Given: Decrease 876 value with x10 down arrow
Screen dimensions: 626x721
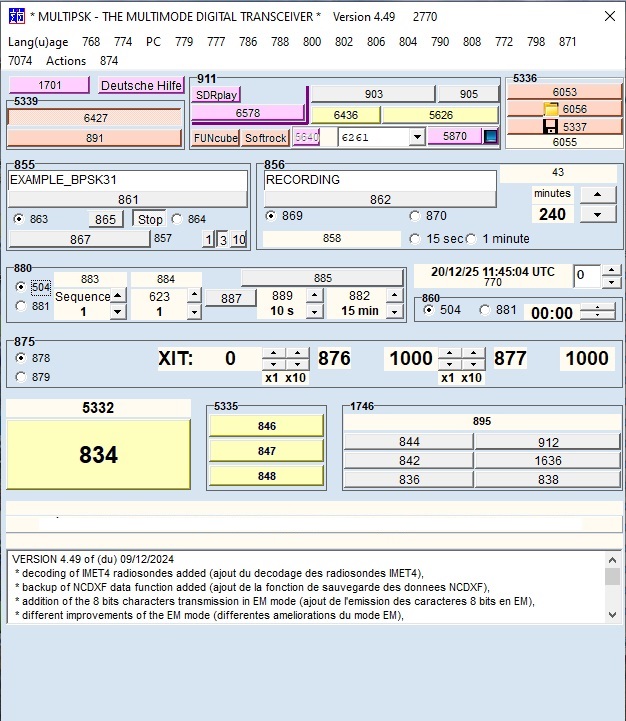Looking at the screenshot, I should coord(473,364).
